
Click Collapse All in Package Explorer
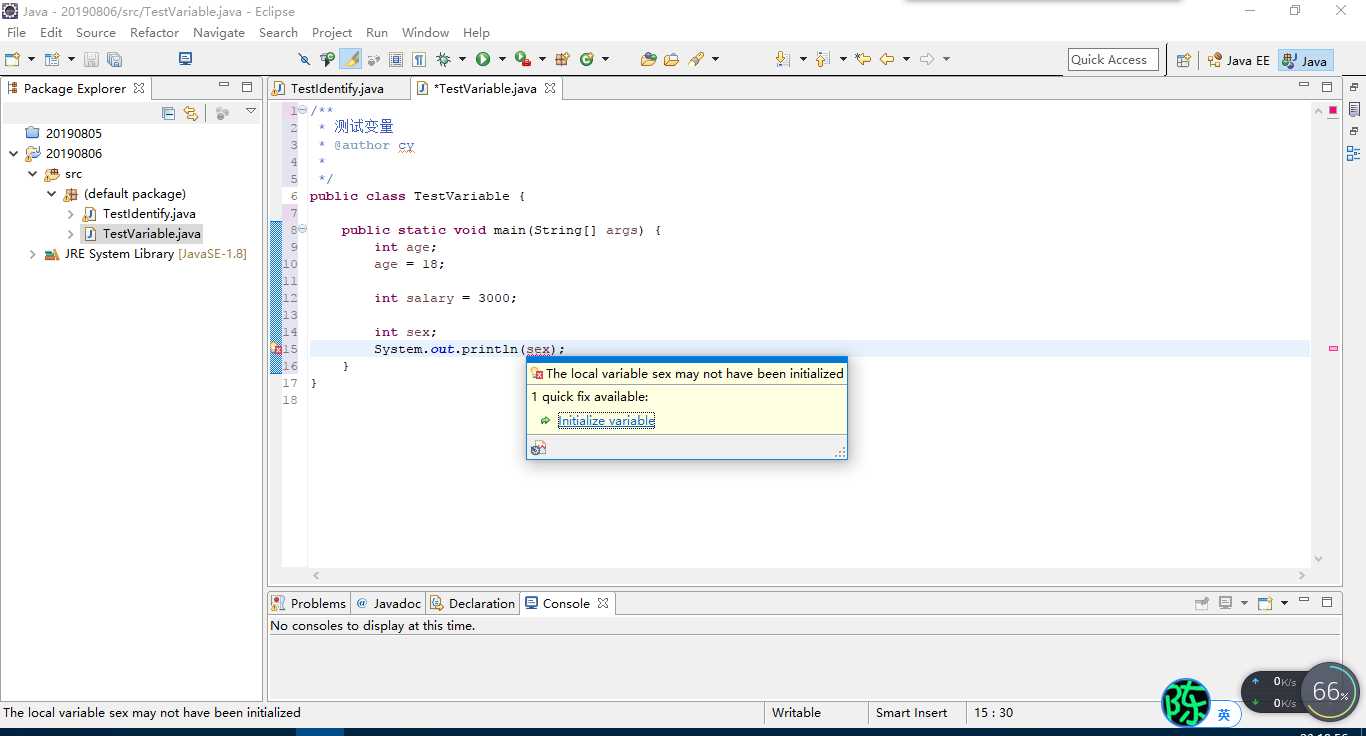[168, 114]
